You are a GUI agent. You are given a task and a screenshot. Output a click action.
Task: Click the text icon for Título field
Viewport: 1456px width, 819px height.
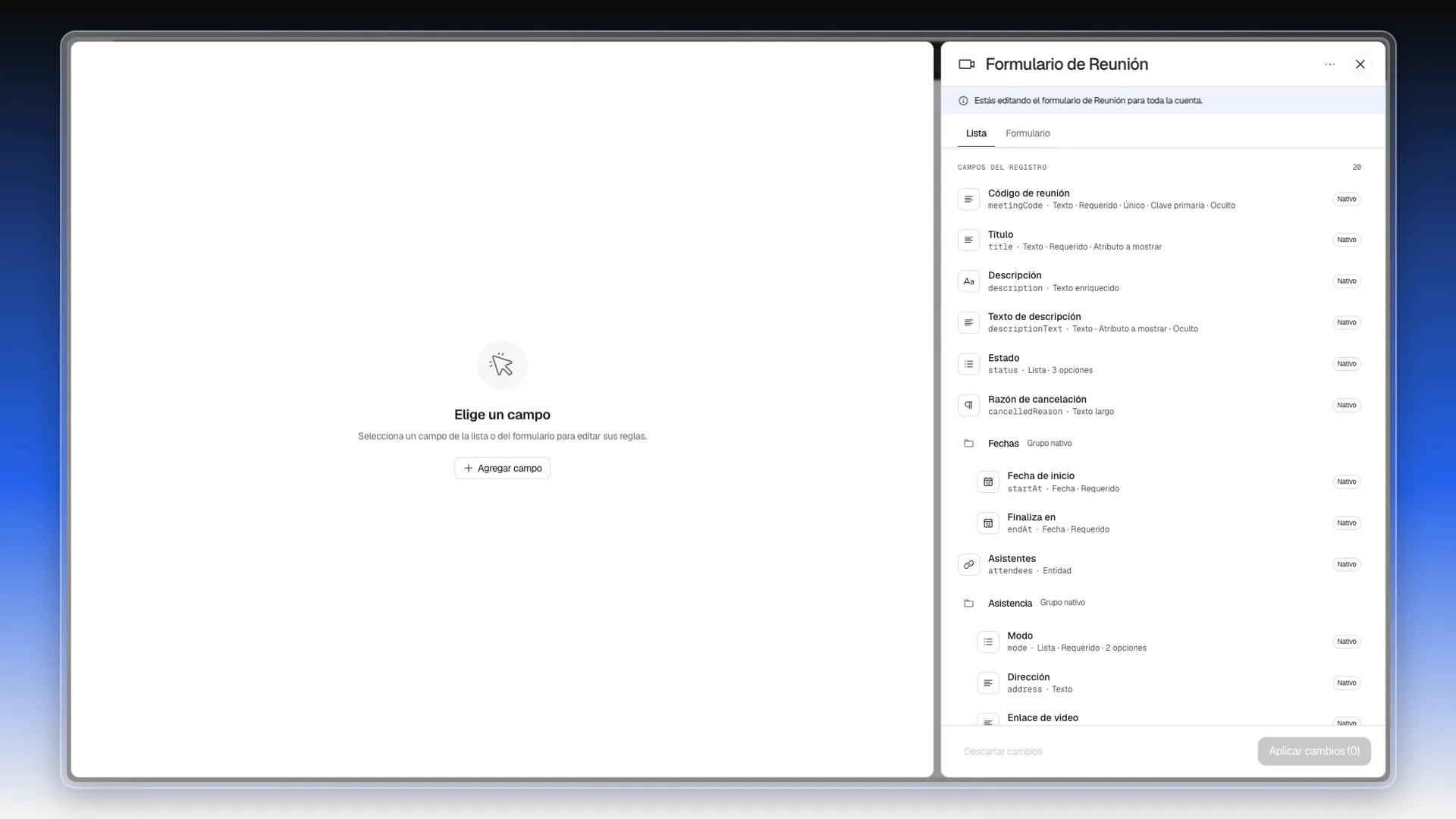point(968,240)
